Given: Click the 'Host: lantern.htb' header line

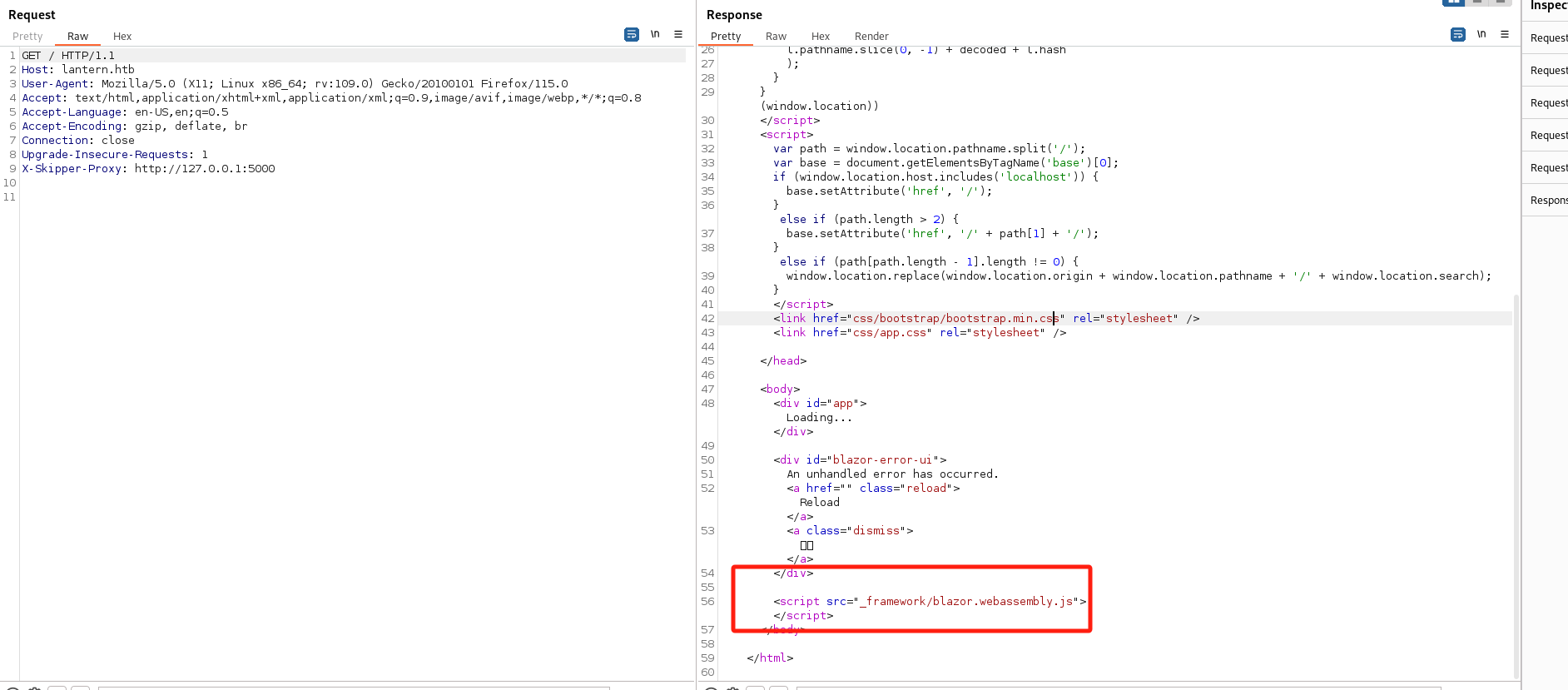Looking at the screenshot, I should [x=78, y=70].
